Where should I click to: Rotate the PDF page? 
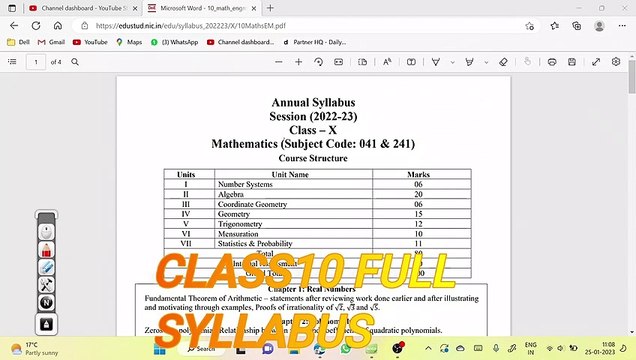(318, 62)
